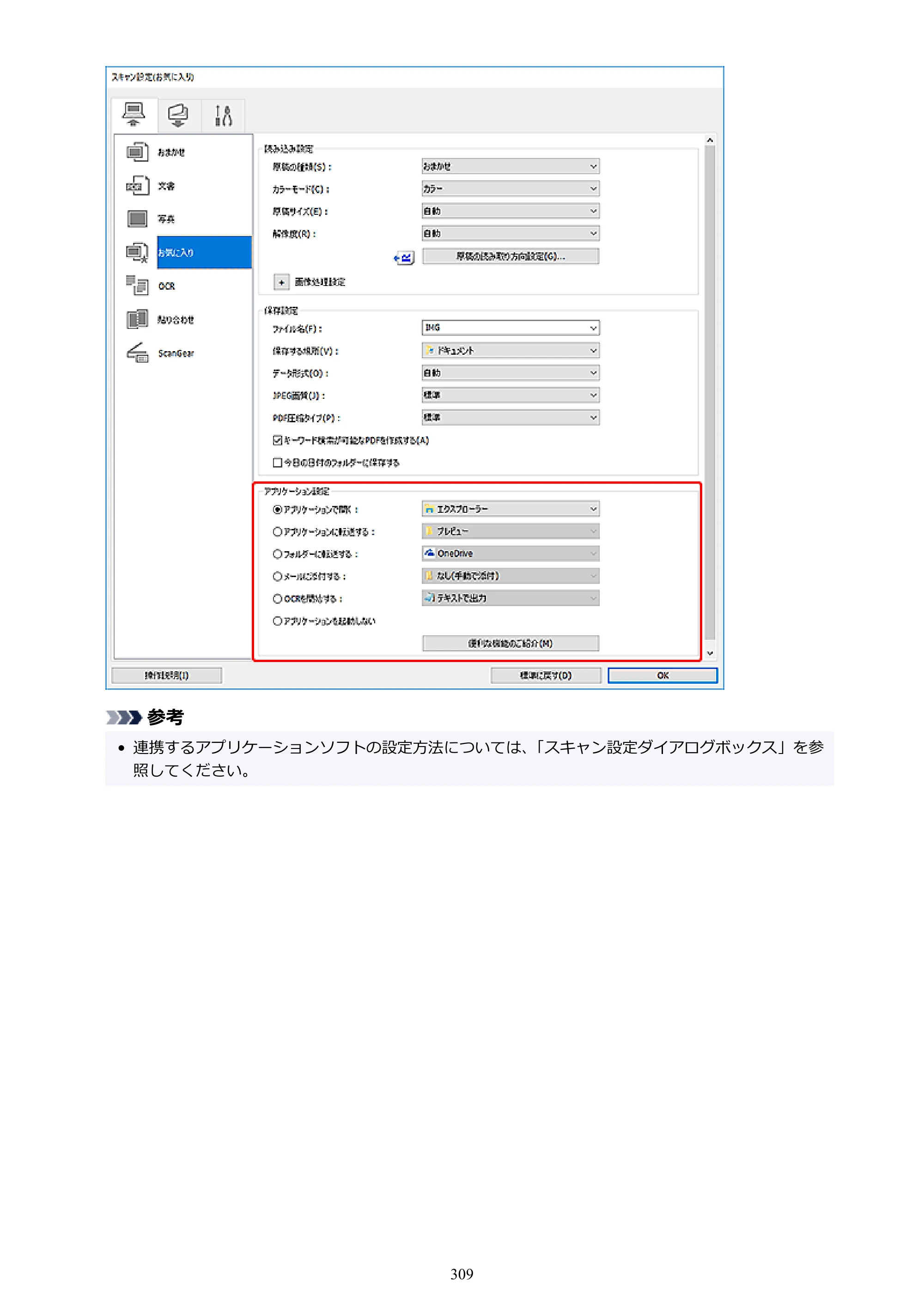Click the OK button
The height and width of the screenshot is (1307, 924).
(x=663, y=676)
